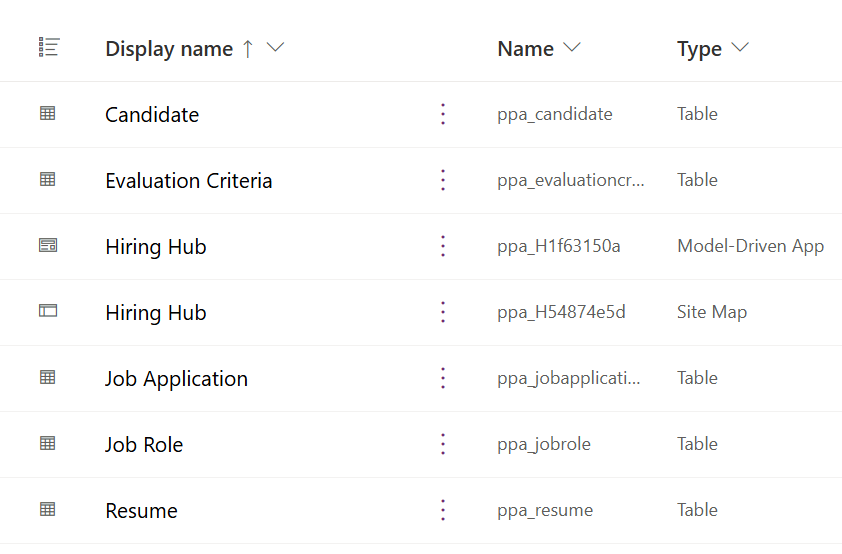Click the table icon beside Job Application

tap(47, 378)
